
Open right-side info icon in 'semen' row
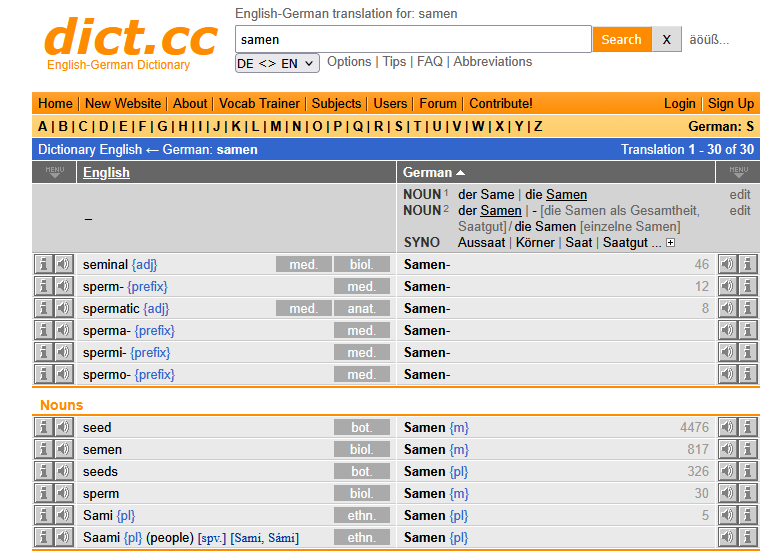[747, 449]
